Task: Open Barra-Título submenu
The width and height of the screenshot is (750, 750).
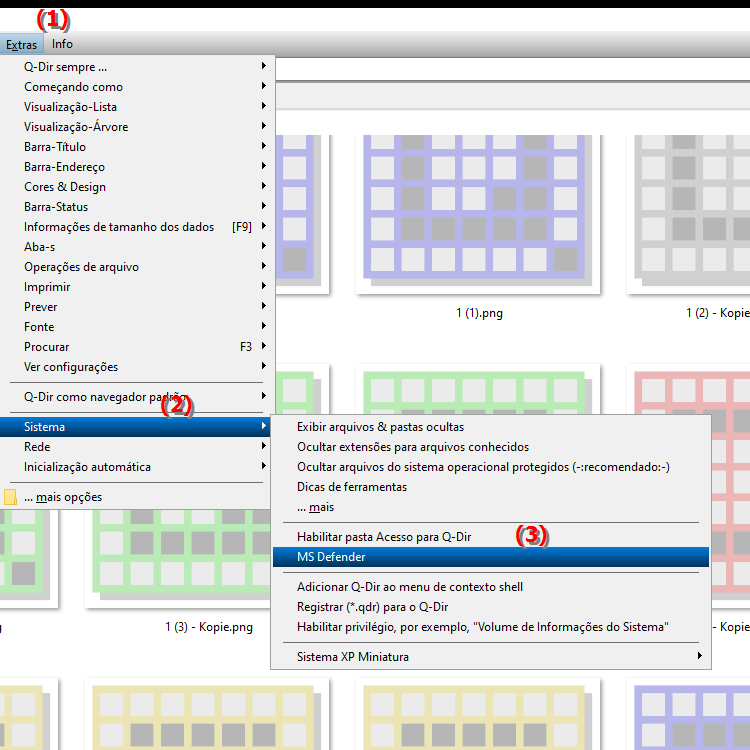Action: click(137, 147)
